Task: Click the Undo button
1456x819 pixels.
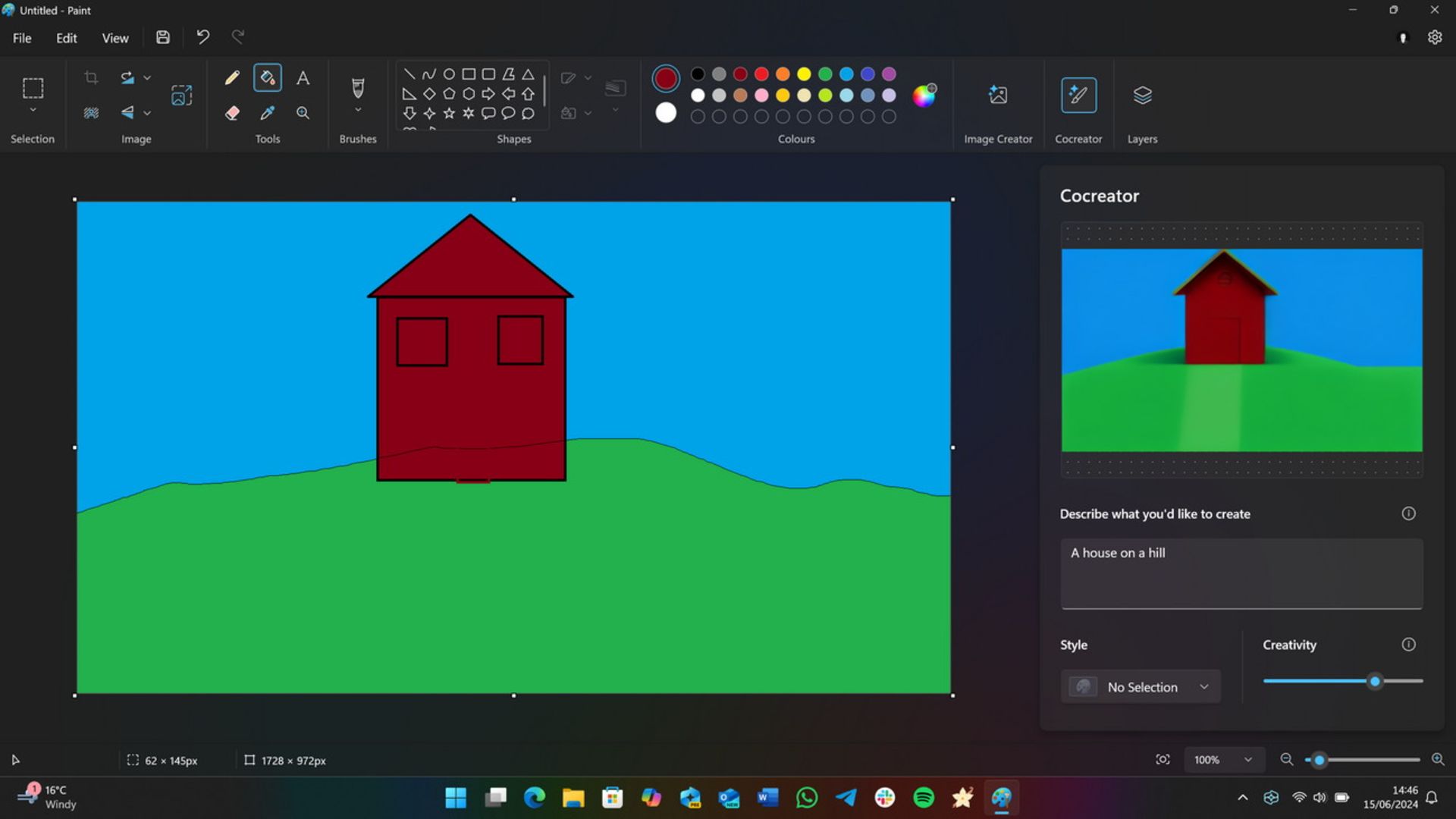Action: pos(203,37)
